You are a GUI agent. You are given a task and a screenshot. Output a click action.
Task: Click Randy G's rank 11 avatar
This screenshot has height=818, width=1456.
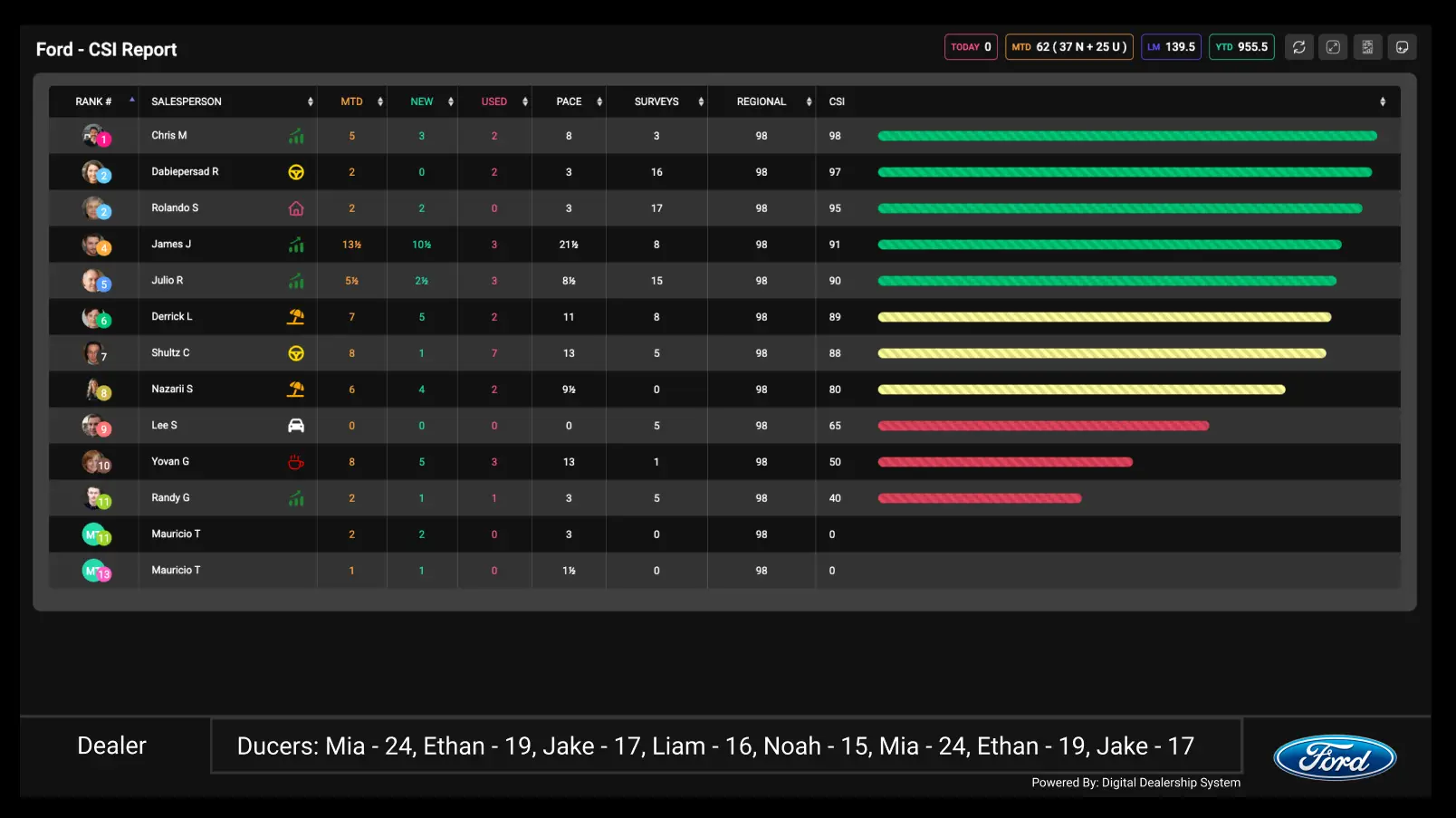tap(95, 498)
